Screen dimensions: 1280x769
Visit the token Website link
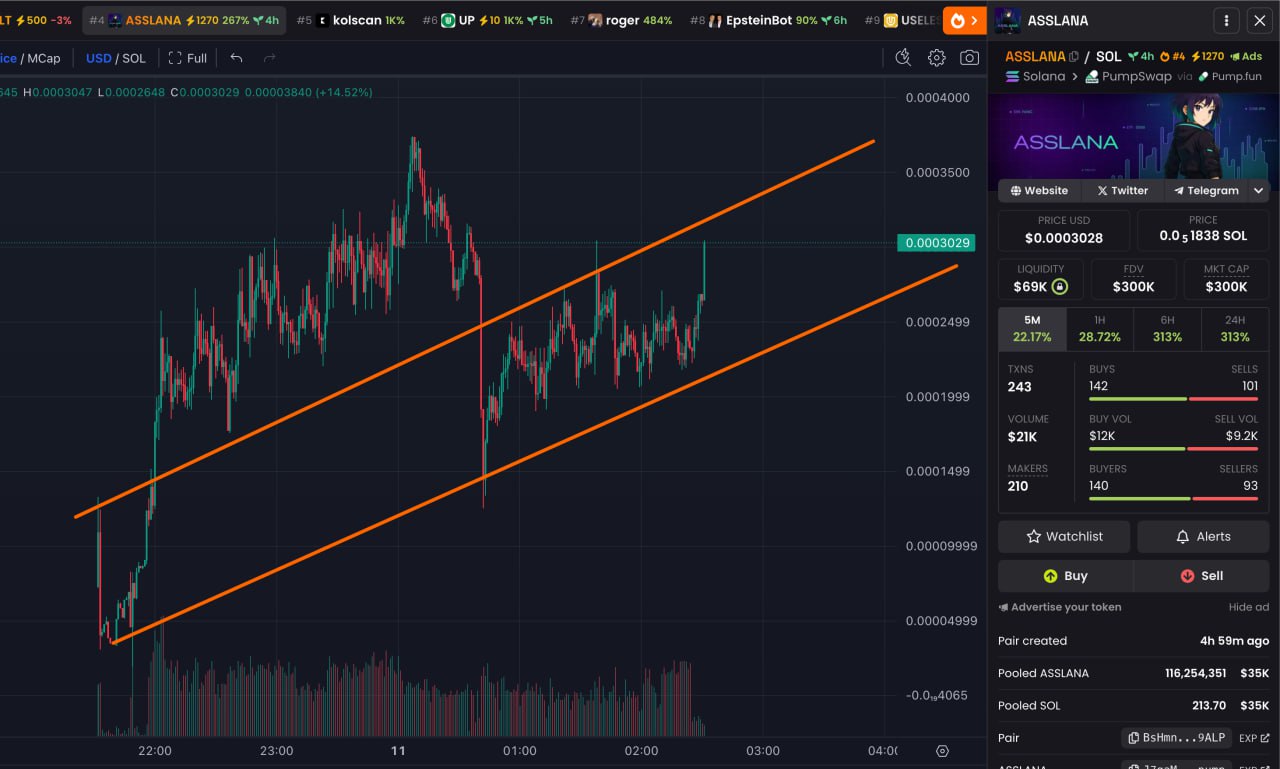[x=1039, y=190]
